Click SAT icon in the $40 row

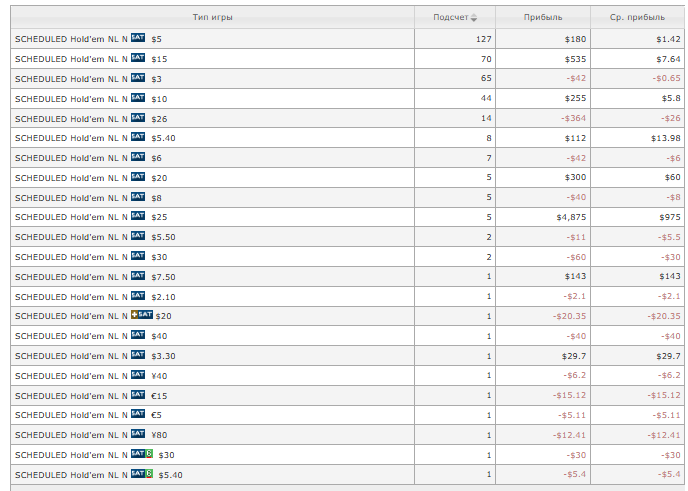click(138, 335)
